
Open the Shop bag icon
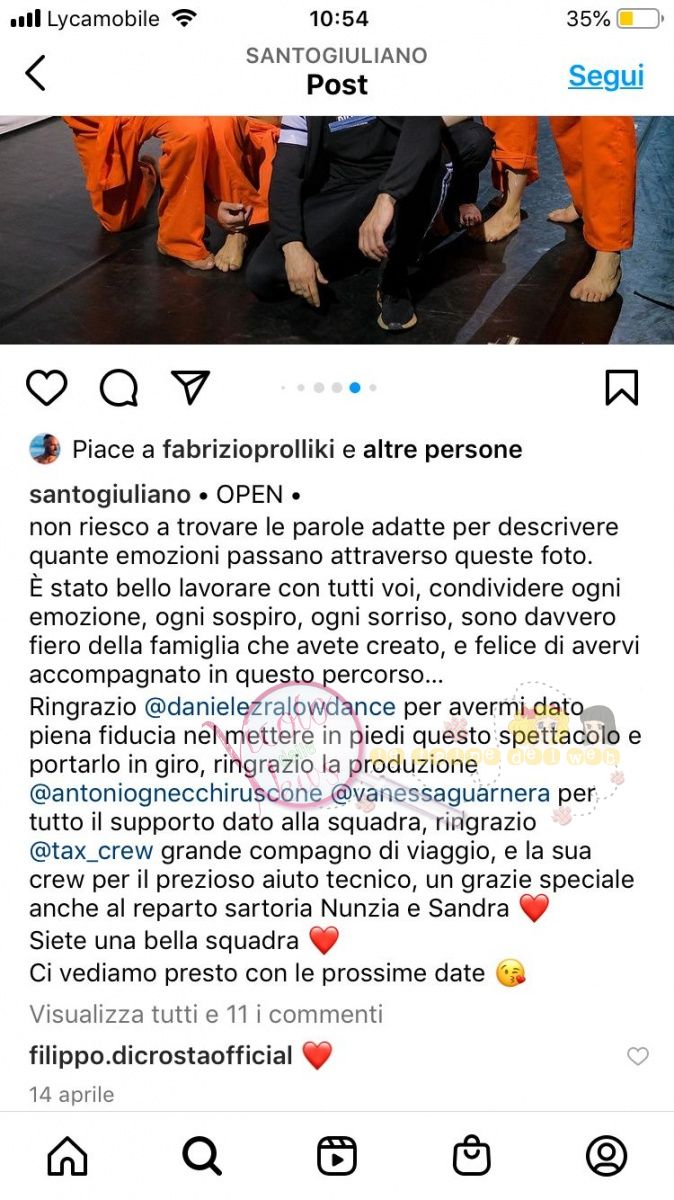[471, 1156]
